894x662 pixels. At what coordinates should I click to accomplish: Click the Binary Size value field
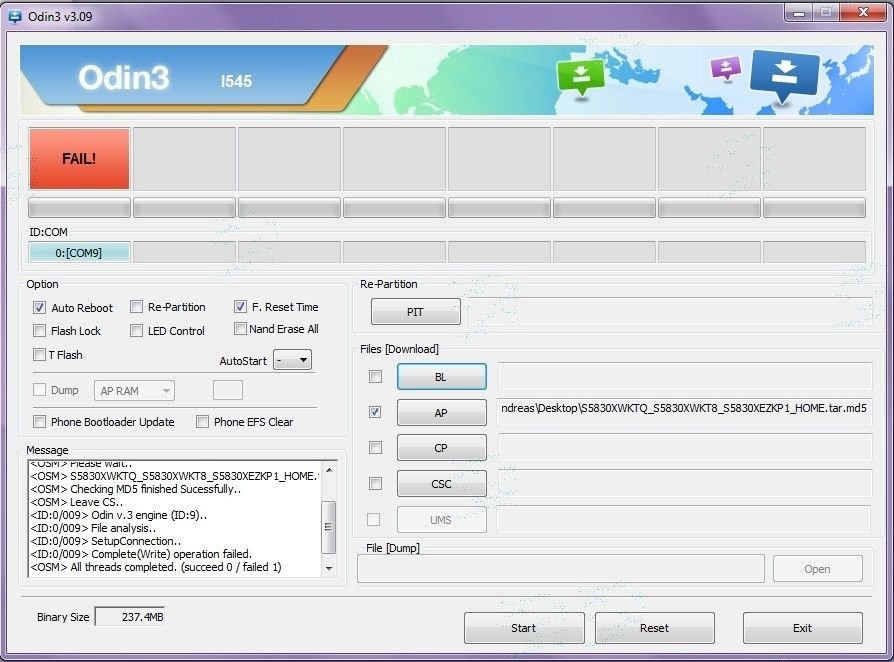pos(130,617)
